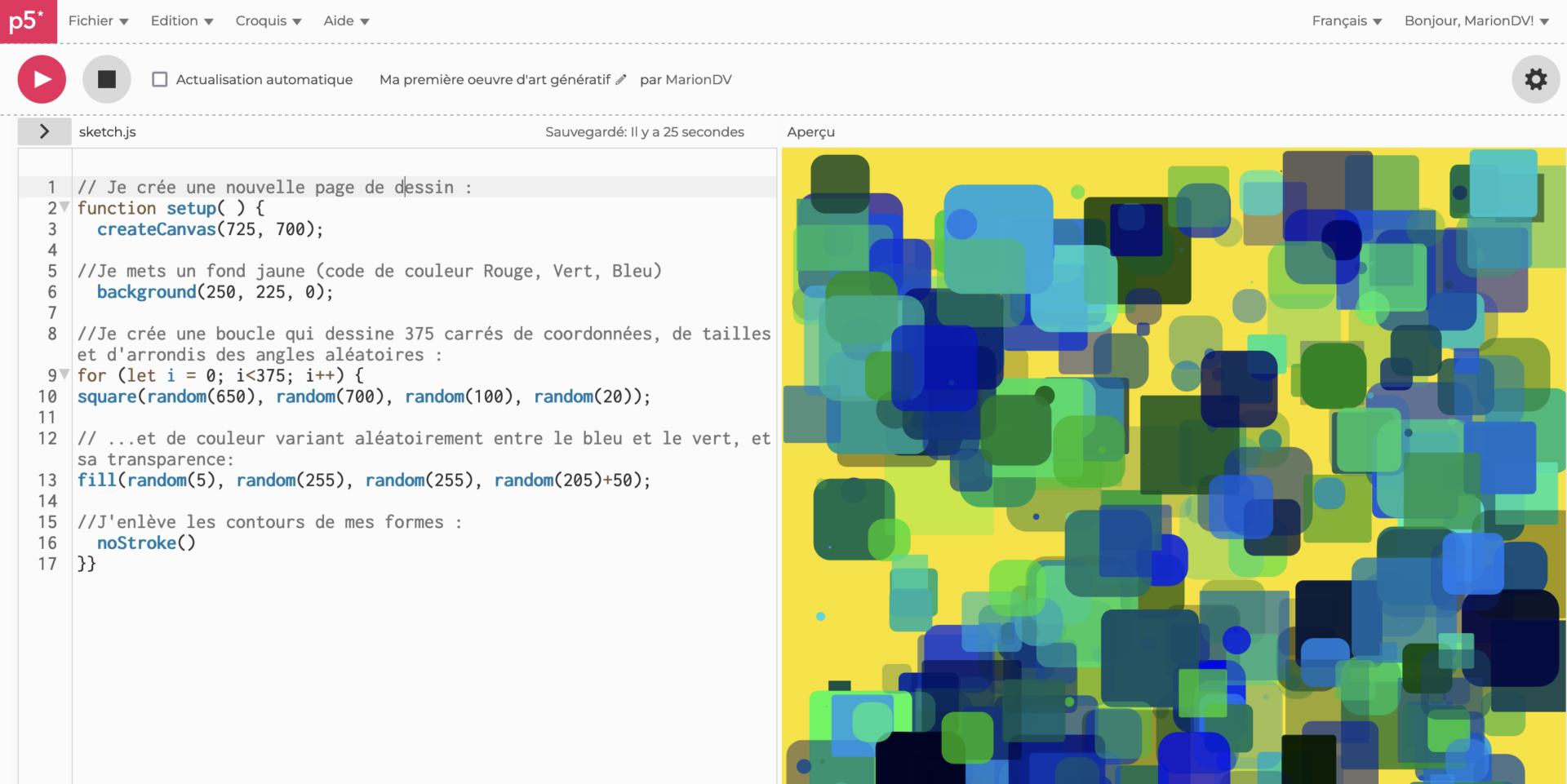Click the p5 logo home icon
This screenshot has width=1567, height=784.
point(28,21)
